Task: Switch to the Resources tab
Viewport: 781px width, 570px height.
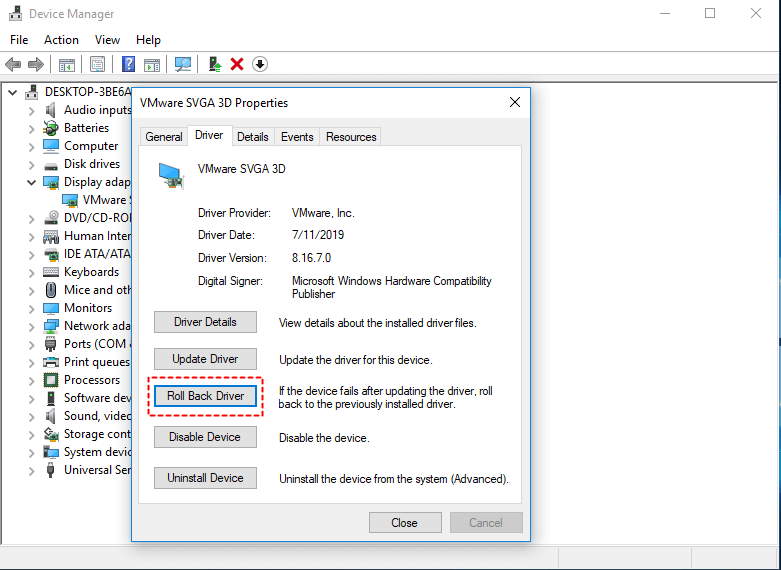Action: click(351, 137)
